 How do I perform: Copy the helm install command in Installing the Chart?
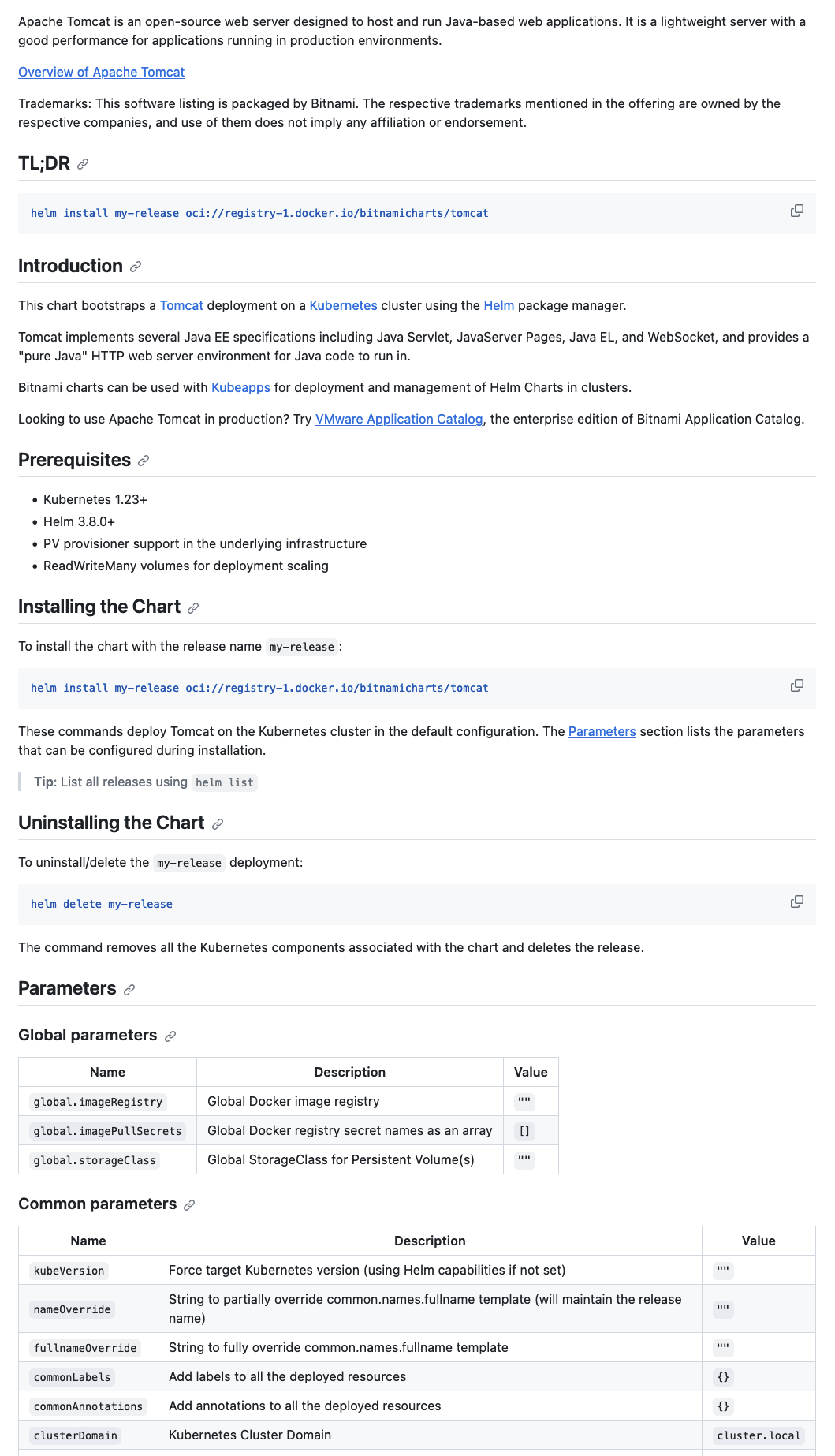[797, 685]
